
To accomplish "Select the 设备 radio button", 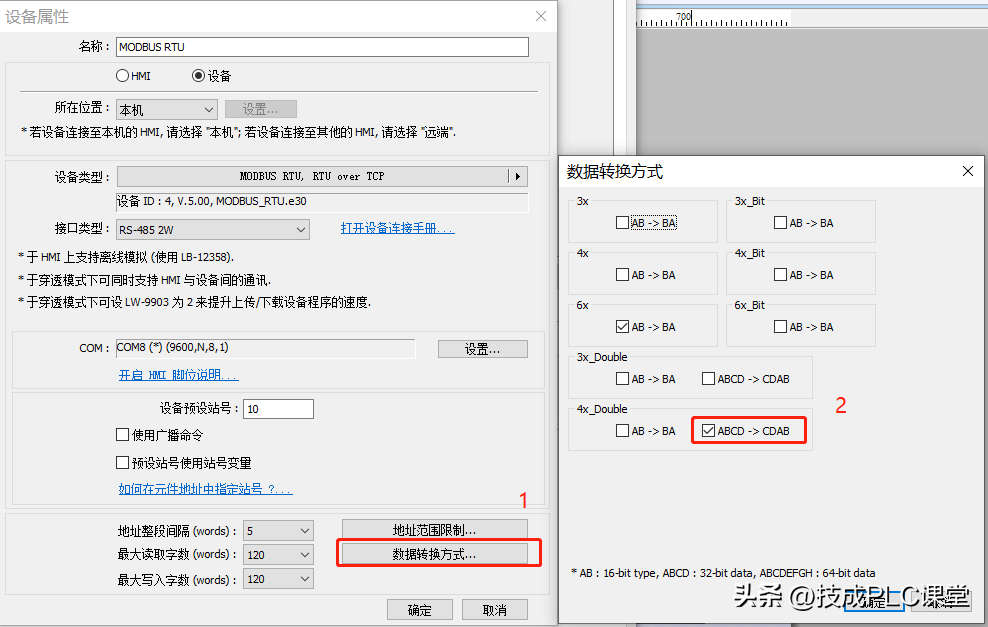I will 198,76.
